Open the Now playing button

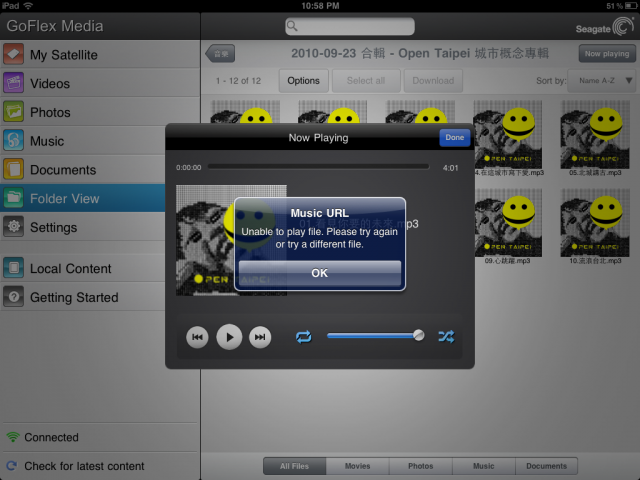pyautogui.click(x=607, y=53)
